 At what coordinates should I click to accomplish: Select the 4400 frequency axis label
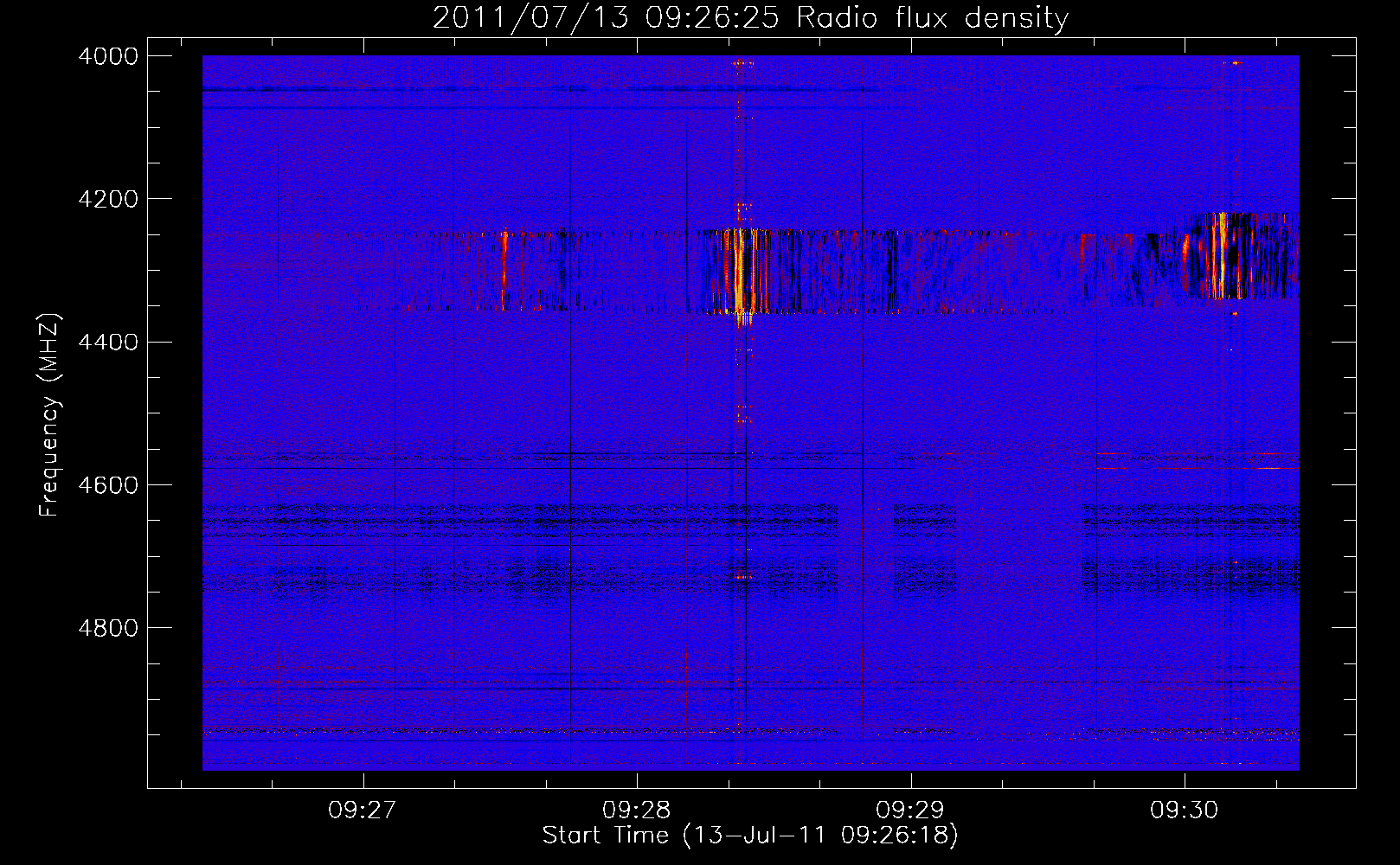click(108, 342)
